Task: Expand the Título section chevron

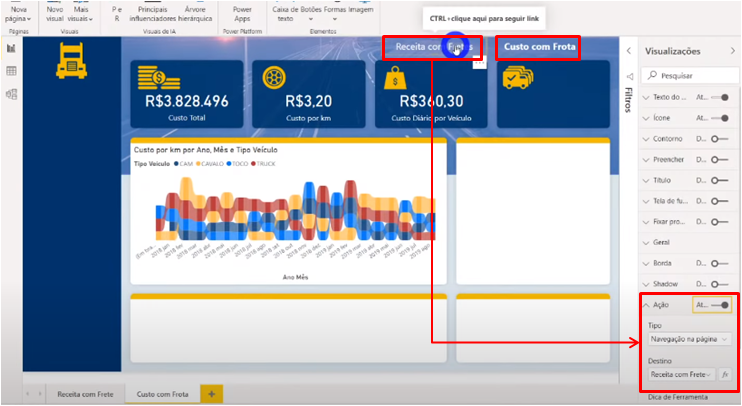Action: (x=646, y=180)
